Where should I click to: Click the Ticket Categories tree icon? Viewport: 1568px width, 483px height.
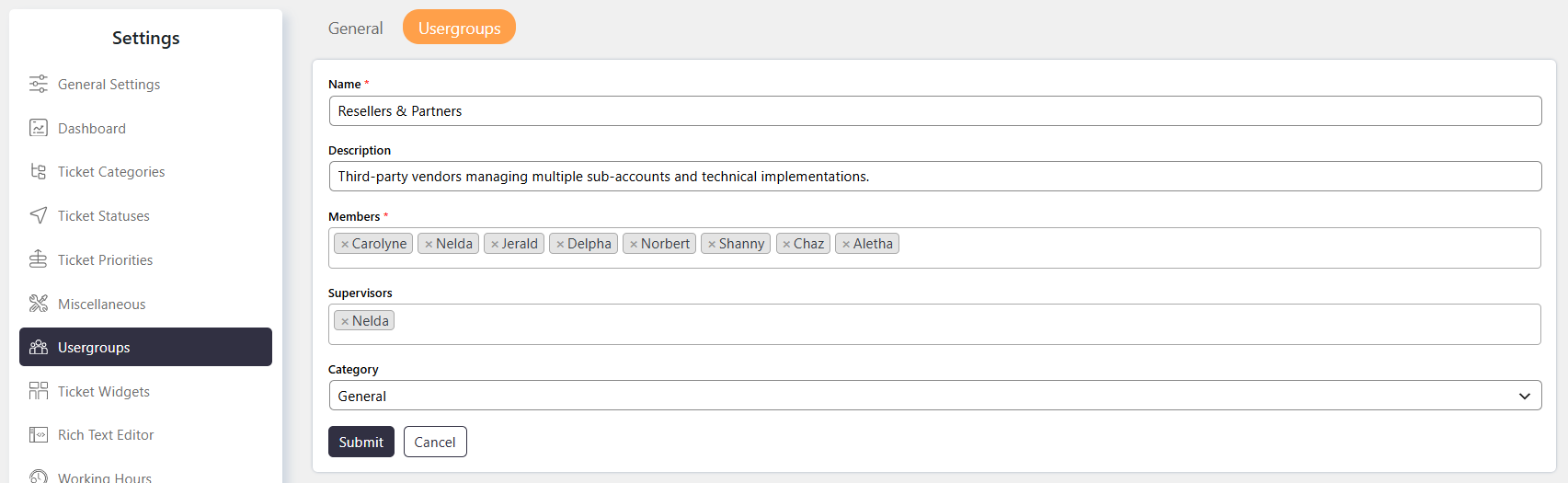pos(39,171)
